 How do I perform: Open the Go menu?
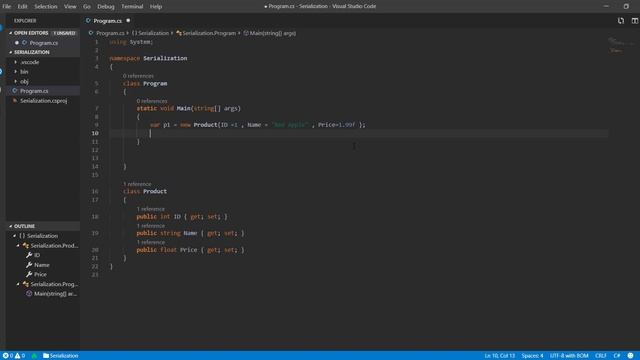point(87,7)
